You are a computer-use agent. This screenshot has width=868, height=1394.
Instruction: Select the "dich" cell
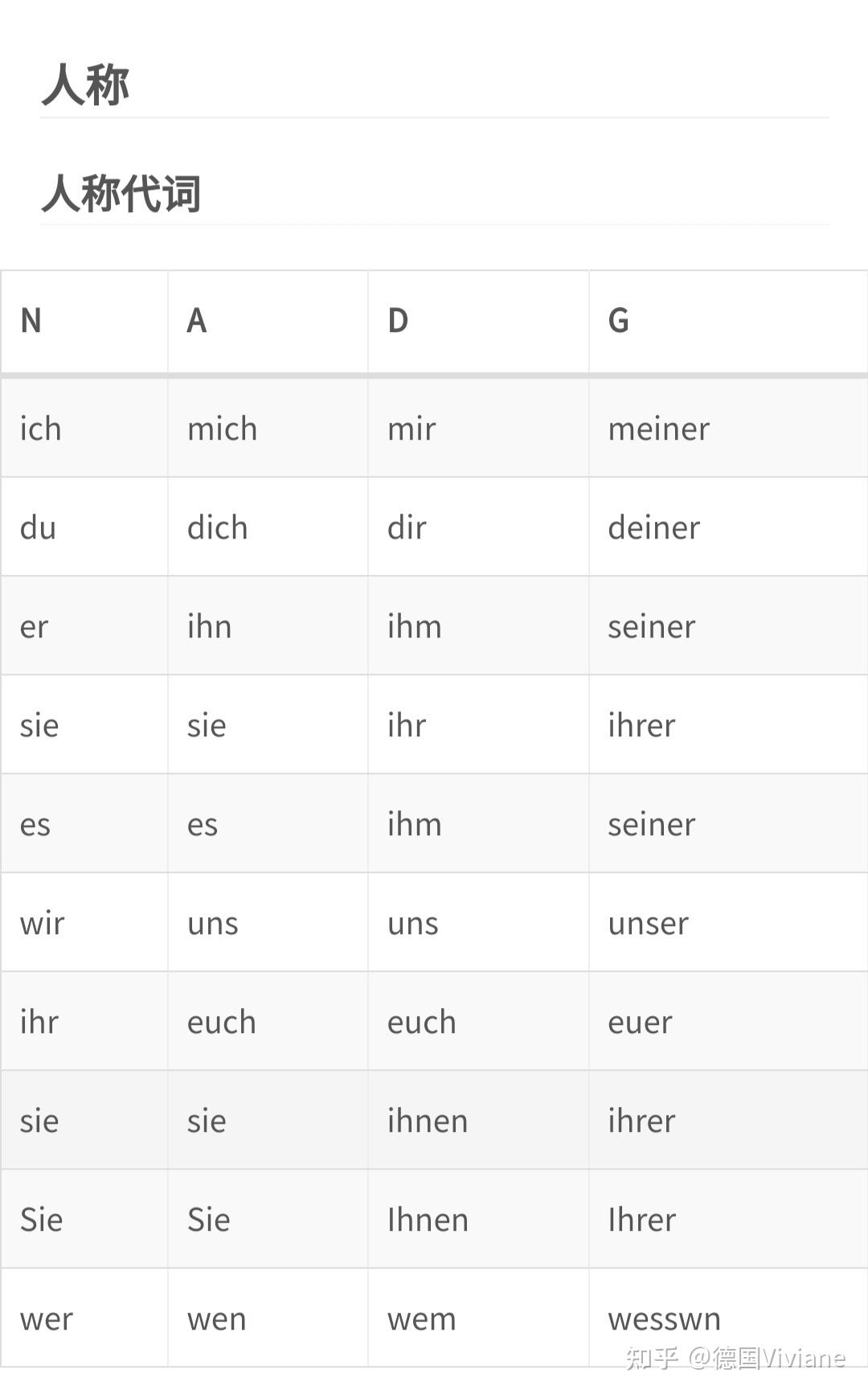pos(218,527)
